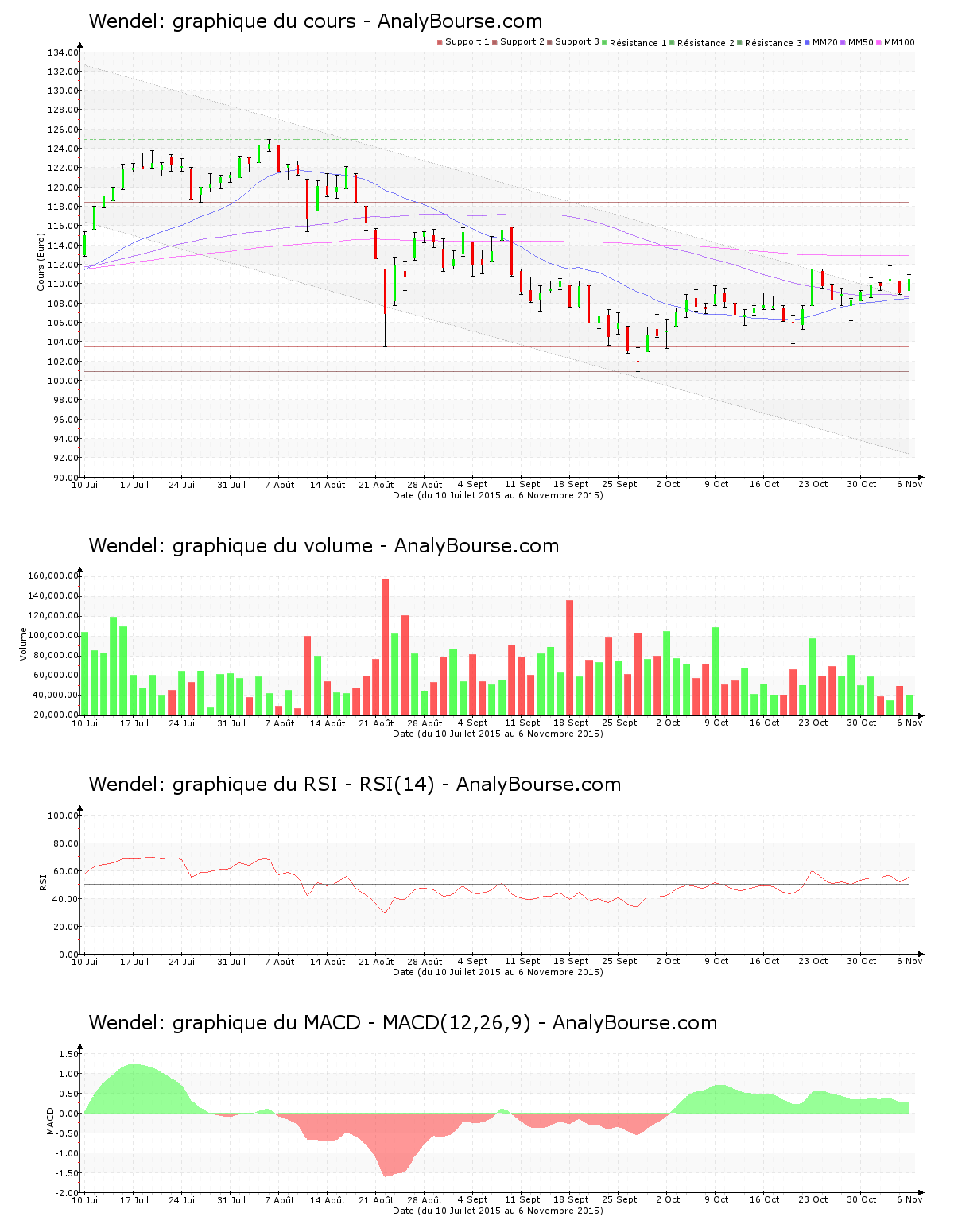Select the MM50 legend label

861,42
